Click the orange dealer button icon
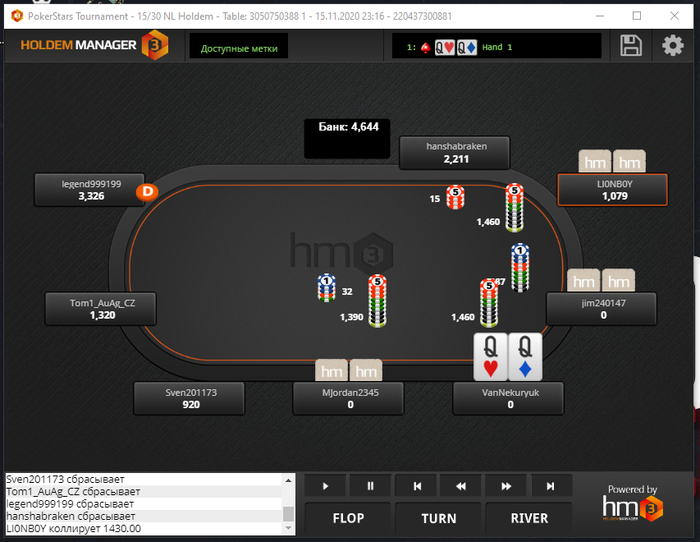Screen dimensions: 700x542 (147, 192)
